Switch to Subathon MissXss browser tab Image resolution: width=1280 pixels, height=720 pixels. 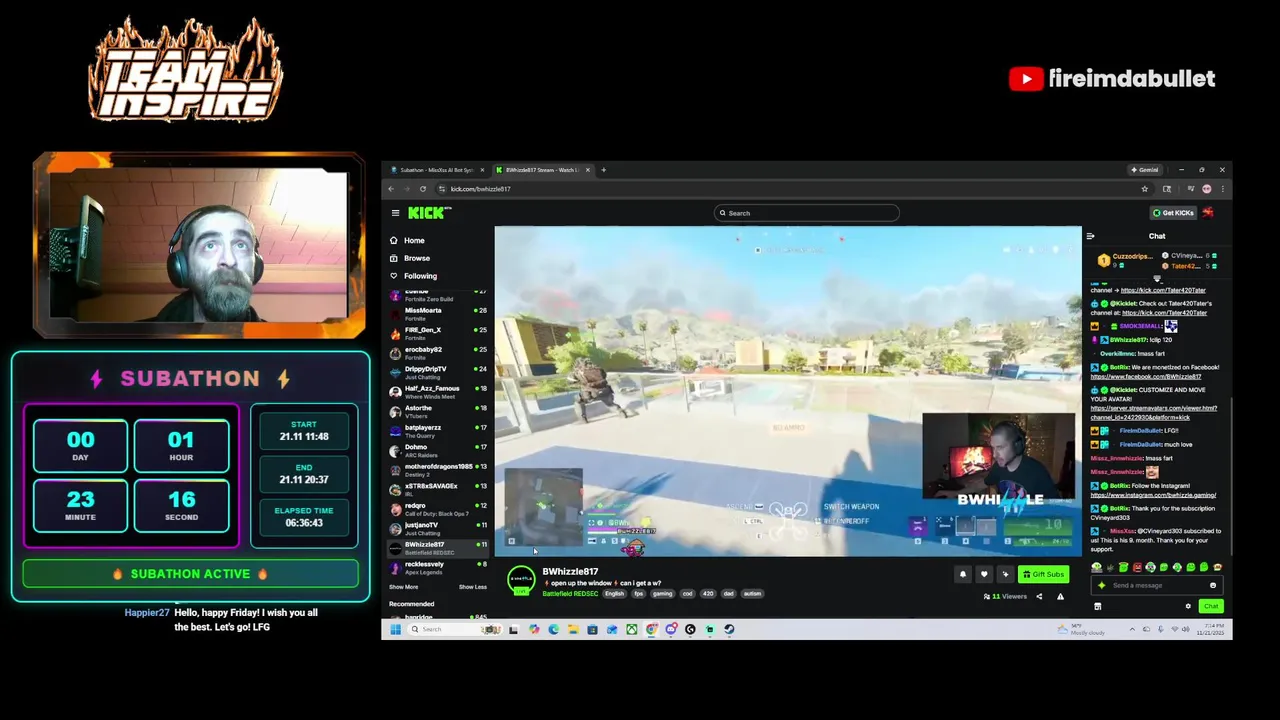click(437, 170)
